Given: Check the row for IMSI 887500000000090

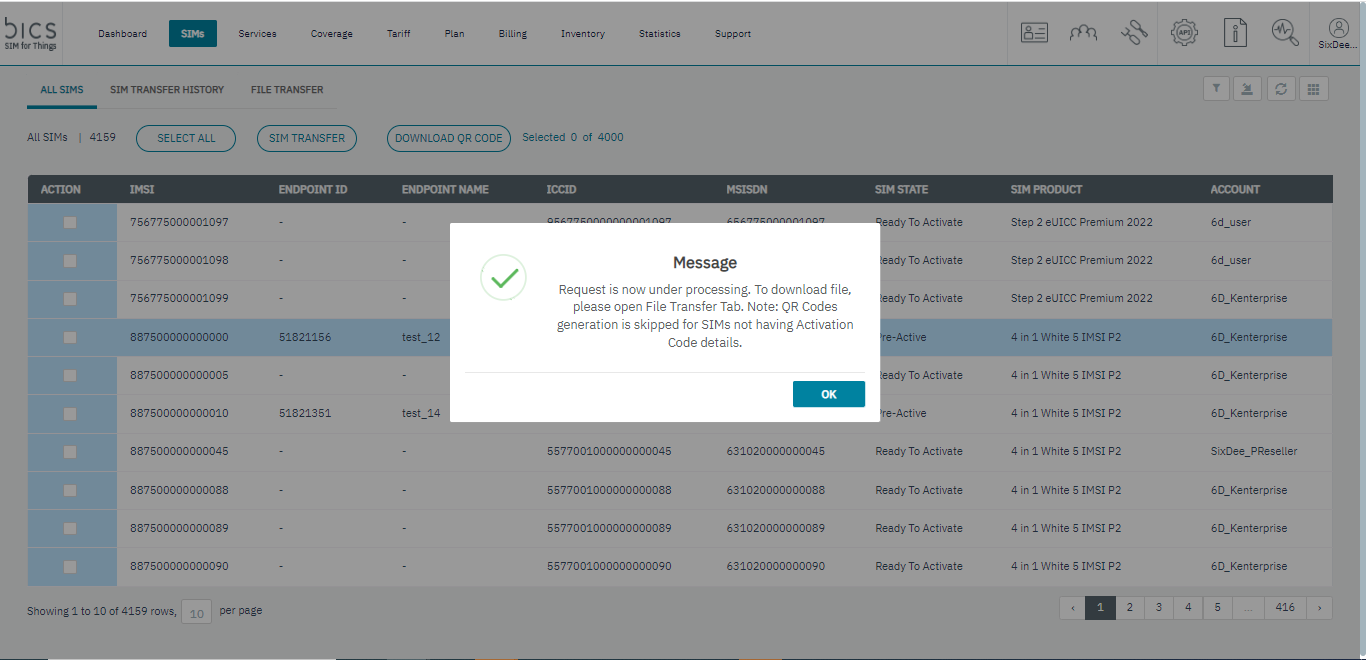Looking at the screenshot, I should pos(70,567).
